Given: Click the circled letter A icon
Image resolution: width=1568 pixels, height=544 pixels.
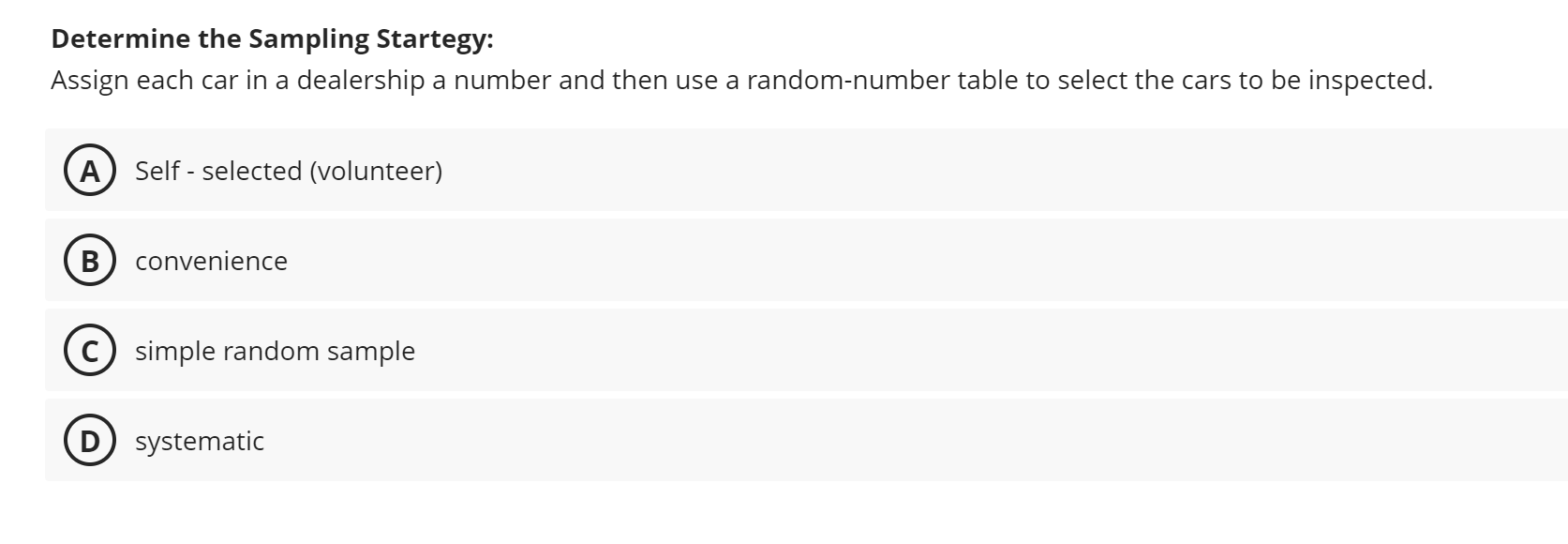Looking at the screenshot, I should pyautogui.click(x=91, y=171).
